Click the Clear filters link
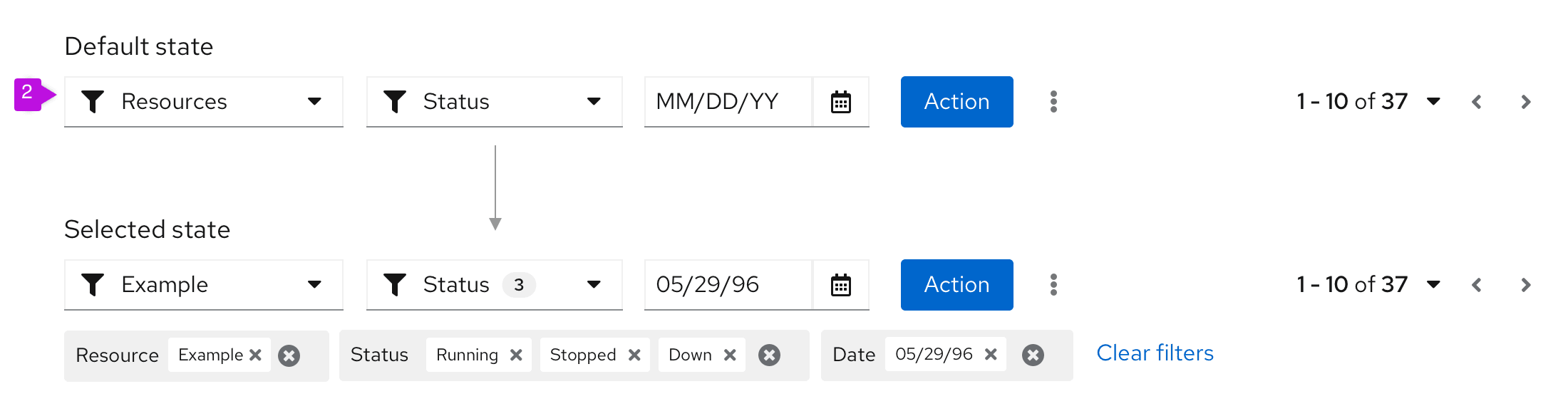1568x416 pixels. click(x=1155, y=353)
